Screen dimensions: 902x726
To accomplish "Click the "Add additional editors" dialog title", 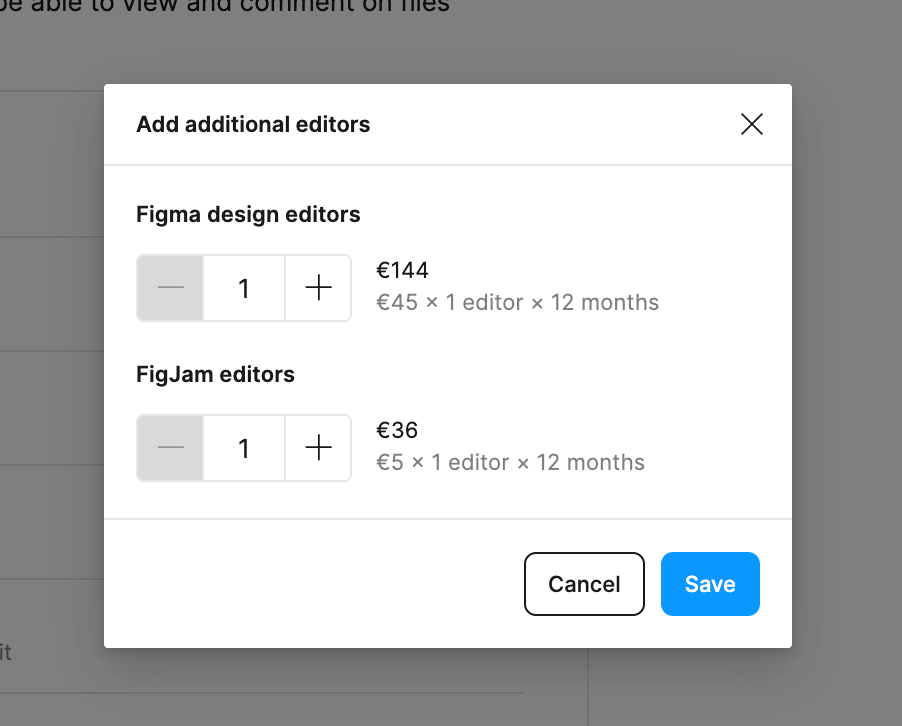I will click(x=253, y=125).
